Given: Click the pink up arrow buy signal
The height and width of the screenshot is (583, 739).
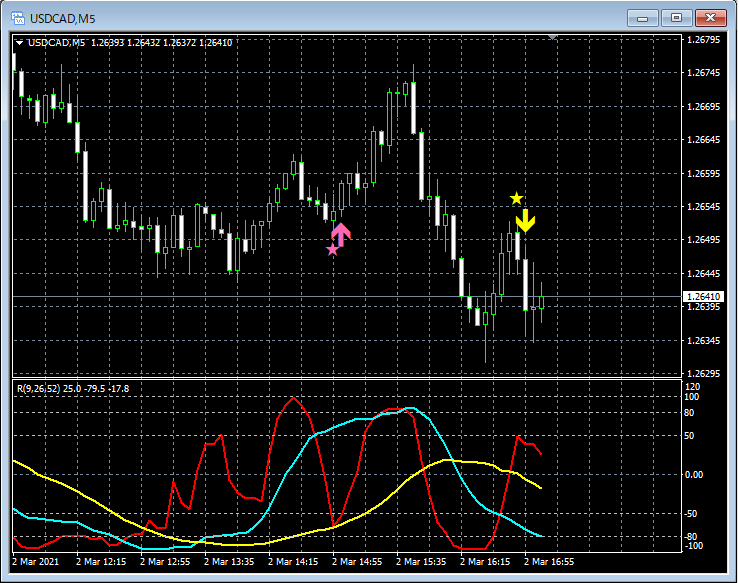Looking at the screenshot, I should pos(341,235).
